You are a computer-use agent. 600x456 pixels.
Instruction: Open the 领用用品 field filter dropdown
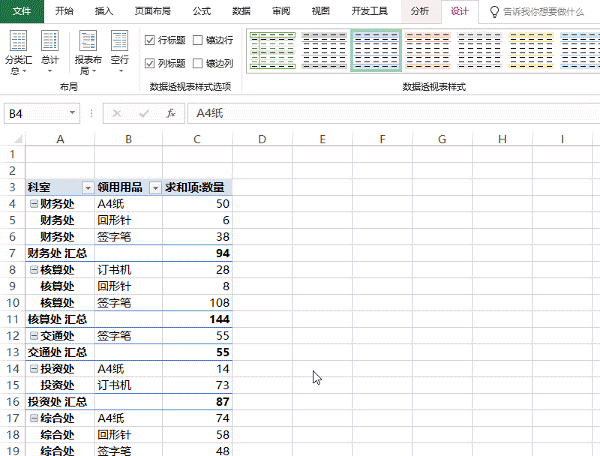point(155,188)
